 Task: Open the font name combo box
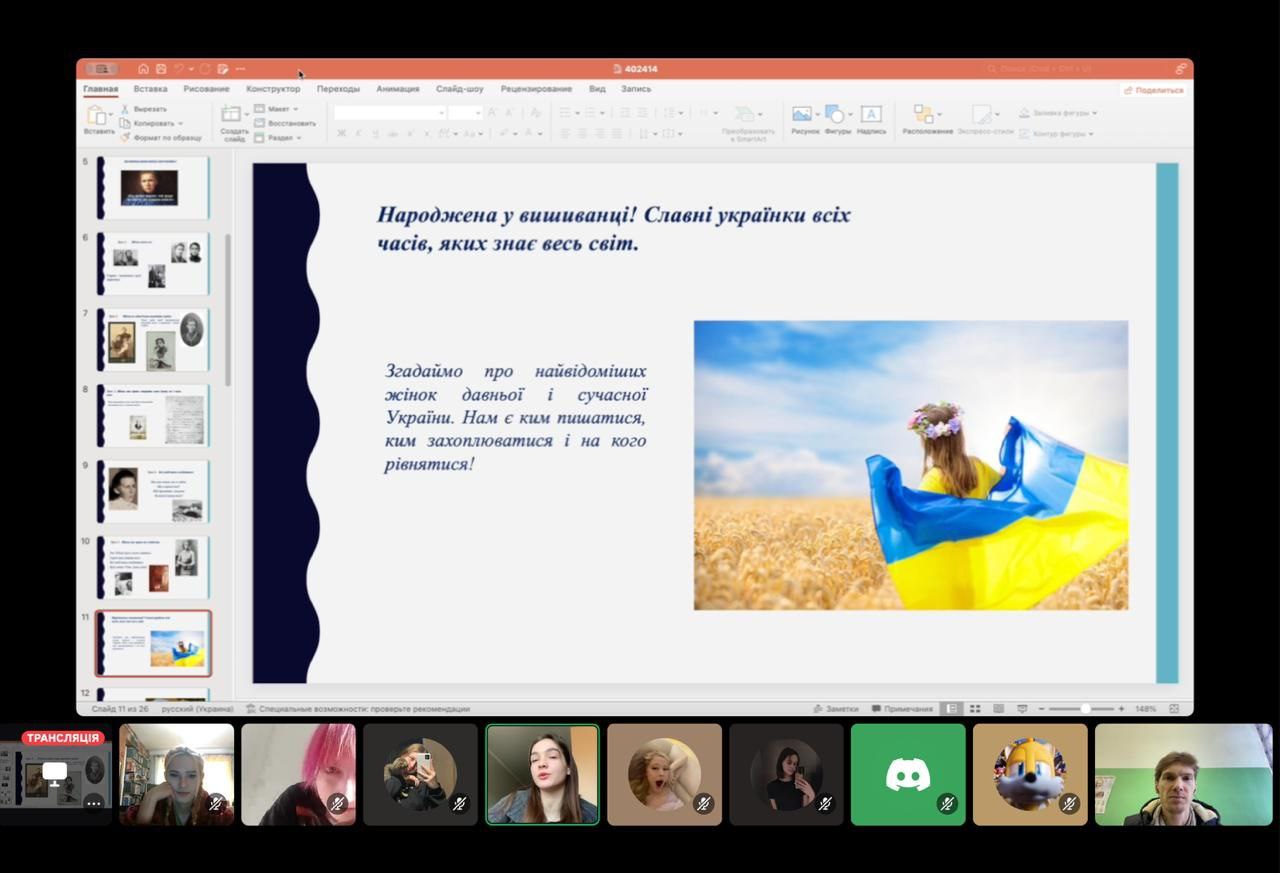coord(390,113)
